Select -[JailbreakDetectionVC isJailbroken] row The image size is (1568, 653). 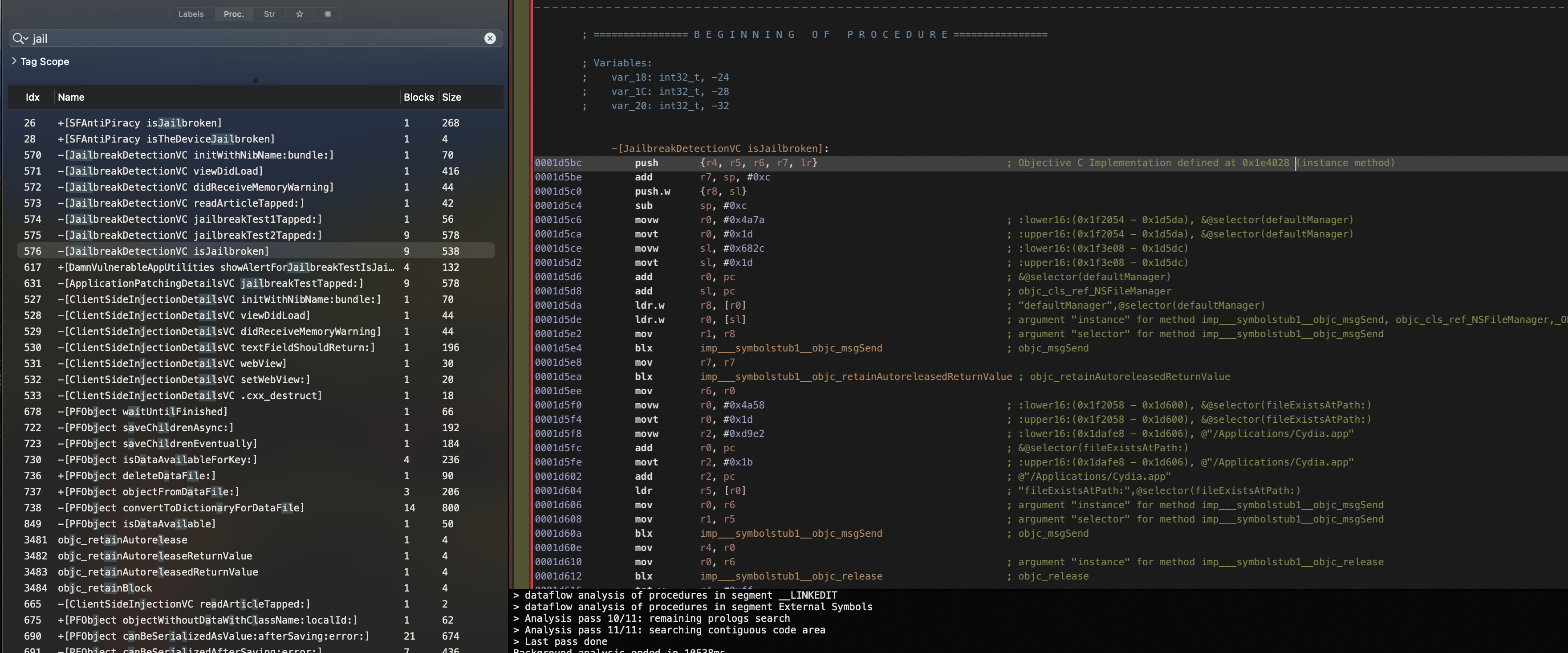pyautogui.click(x=256, y=251)
